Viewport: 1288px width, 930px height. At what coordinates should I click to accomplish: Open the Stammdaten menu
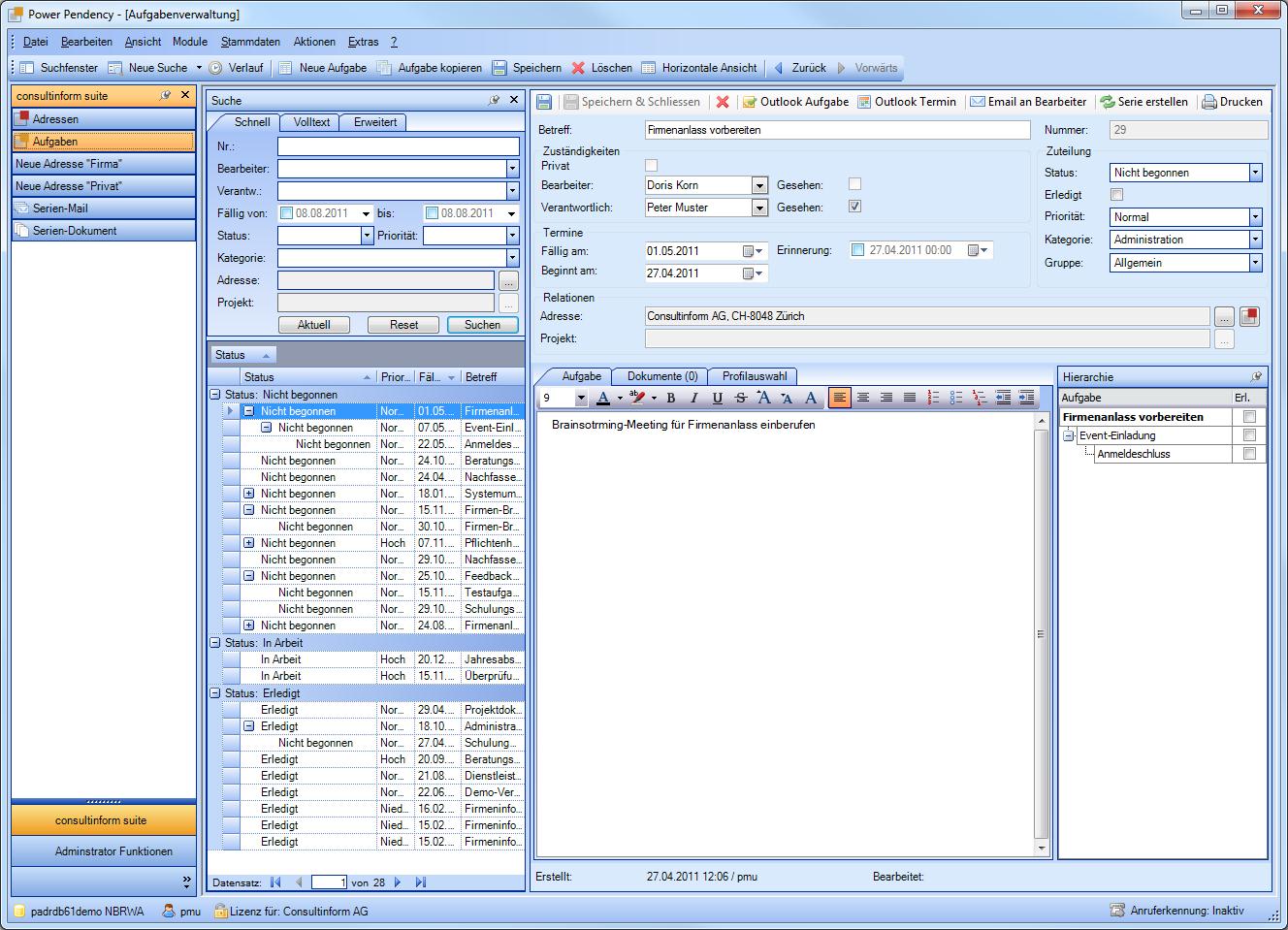tap(250, 42)
